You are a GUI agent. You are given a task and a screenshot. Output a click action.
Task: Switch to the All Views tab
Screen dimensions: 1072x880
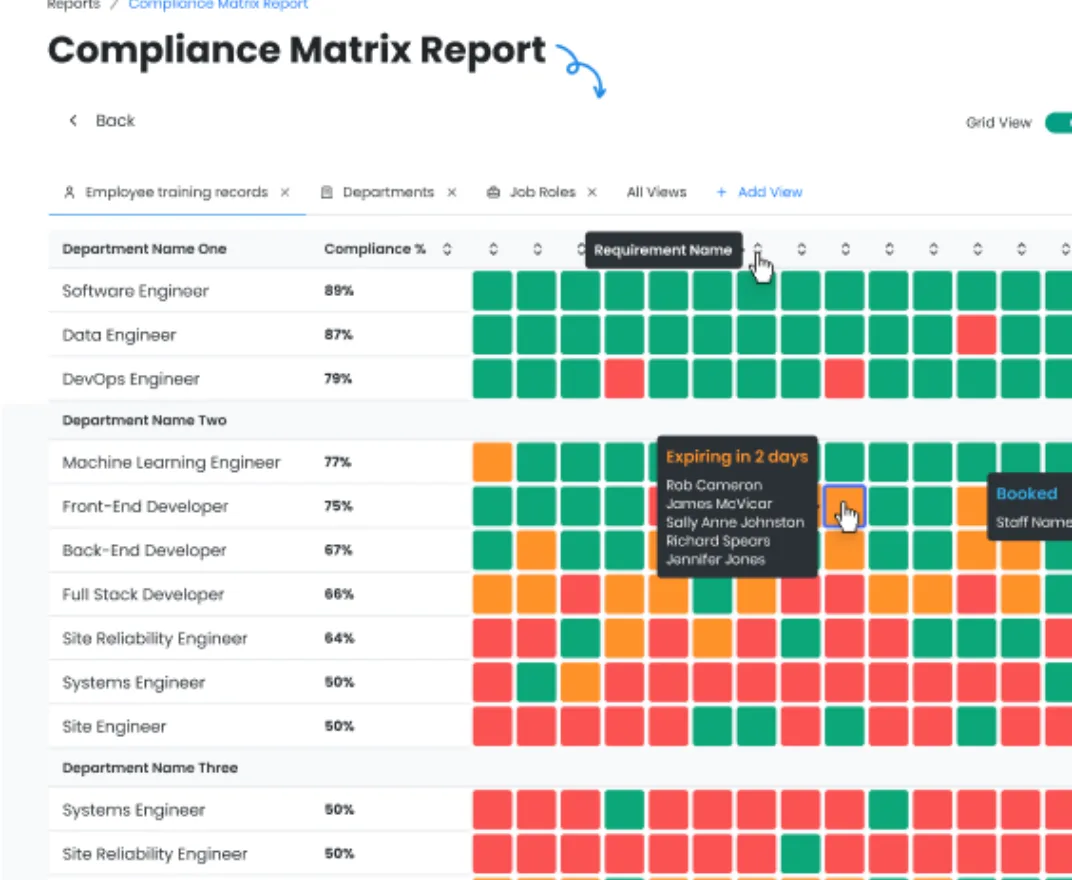pos(656,192)
